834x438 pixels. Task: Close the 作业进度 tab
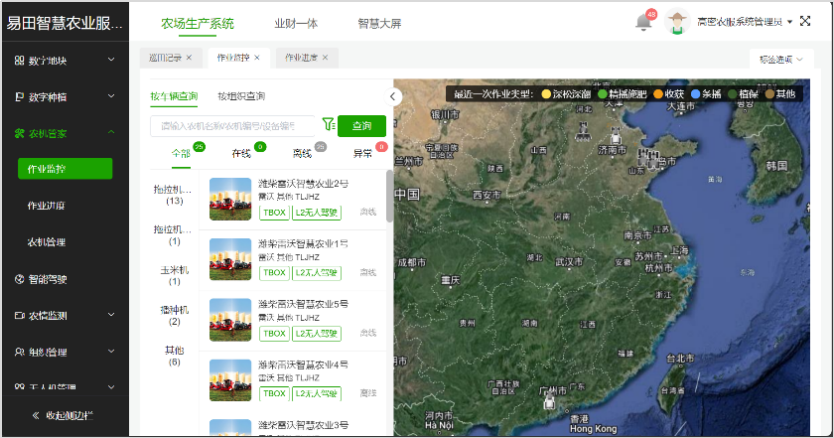click(x=325, y=58)
